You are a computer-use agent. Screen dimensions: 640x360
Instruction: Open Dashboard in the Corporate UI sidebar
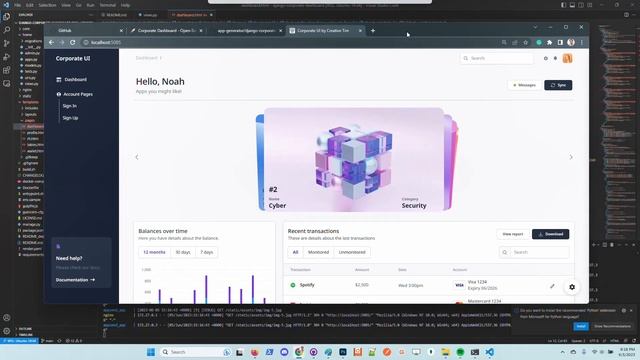[x=72, y=80]
